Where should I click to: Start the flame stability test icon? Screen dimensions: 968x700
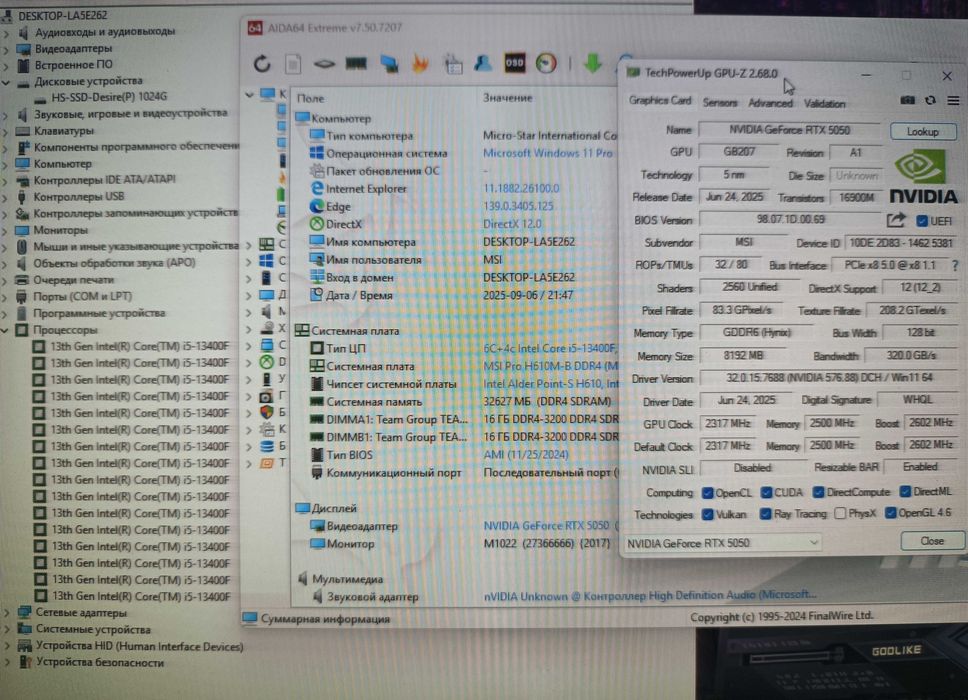(x=420, y=64)
